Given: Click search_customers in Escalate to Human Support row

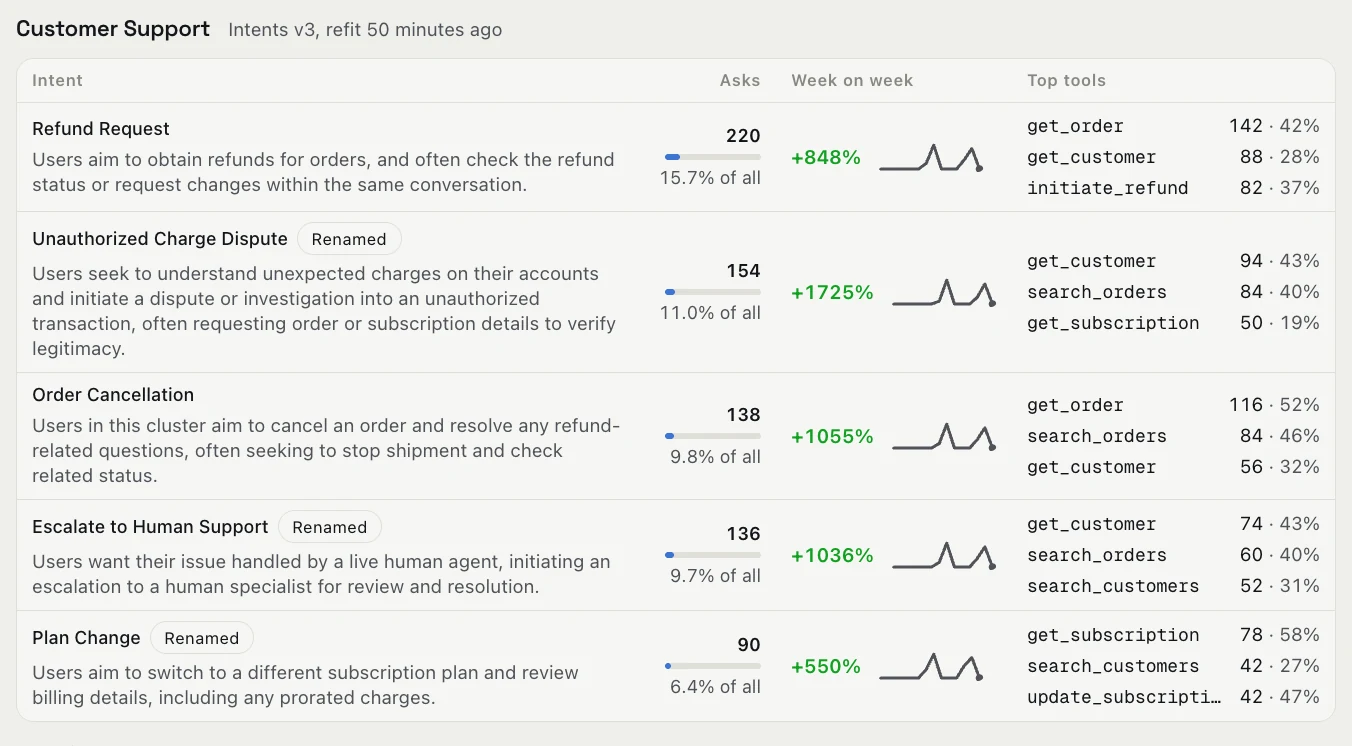Looking at the screenshot, I should coord(1113,586).
